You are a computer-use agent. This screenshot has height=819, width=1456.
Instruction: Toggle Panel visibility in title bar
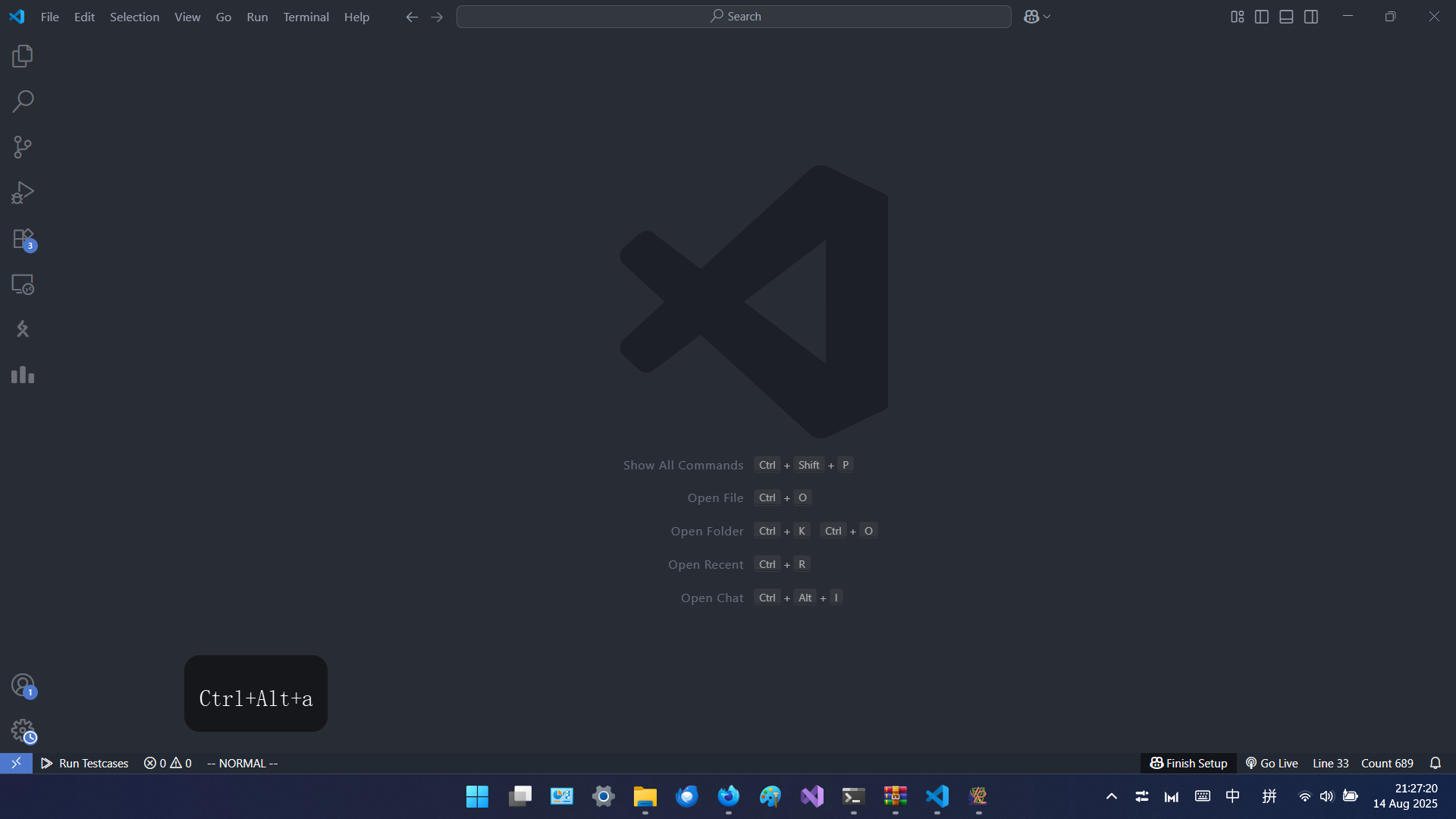coord(1286,17)
